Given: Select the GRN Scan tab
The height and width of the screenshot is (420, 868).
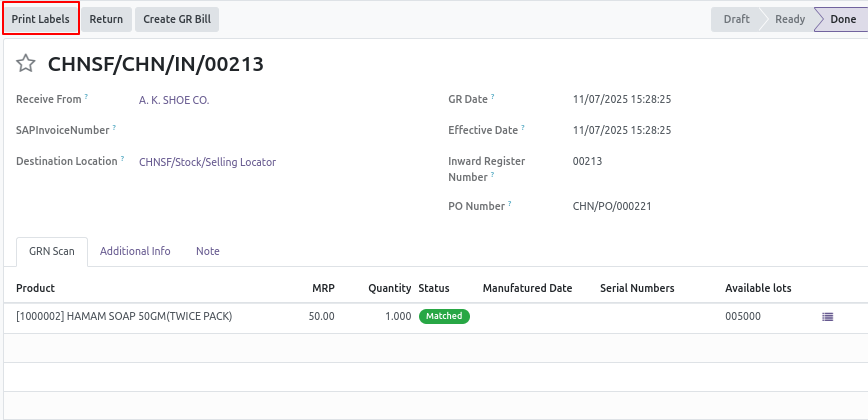Looking at the screenshot, I should point(52,251).
